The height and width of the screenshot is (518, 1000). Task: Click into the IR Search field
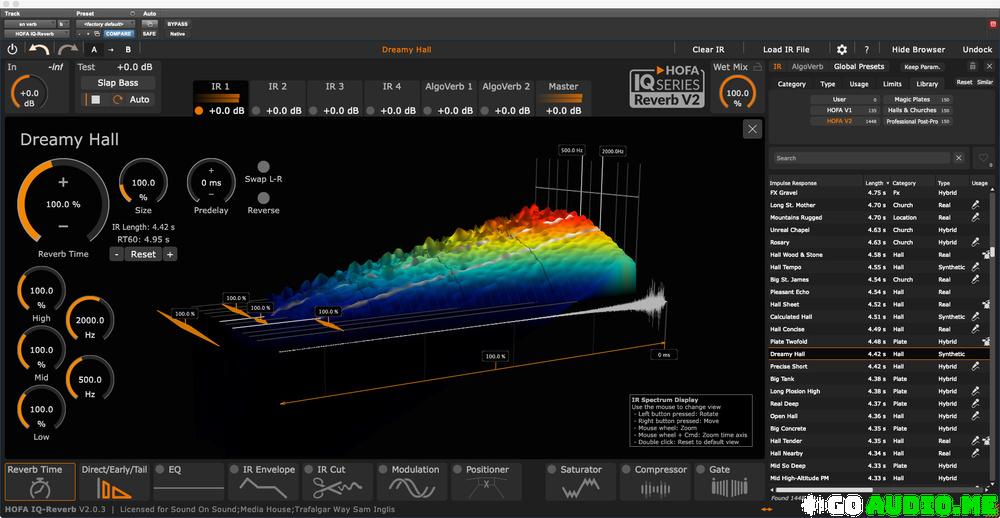click(862, 158)
